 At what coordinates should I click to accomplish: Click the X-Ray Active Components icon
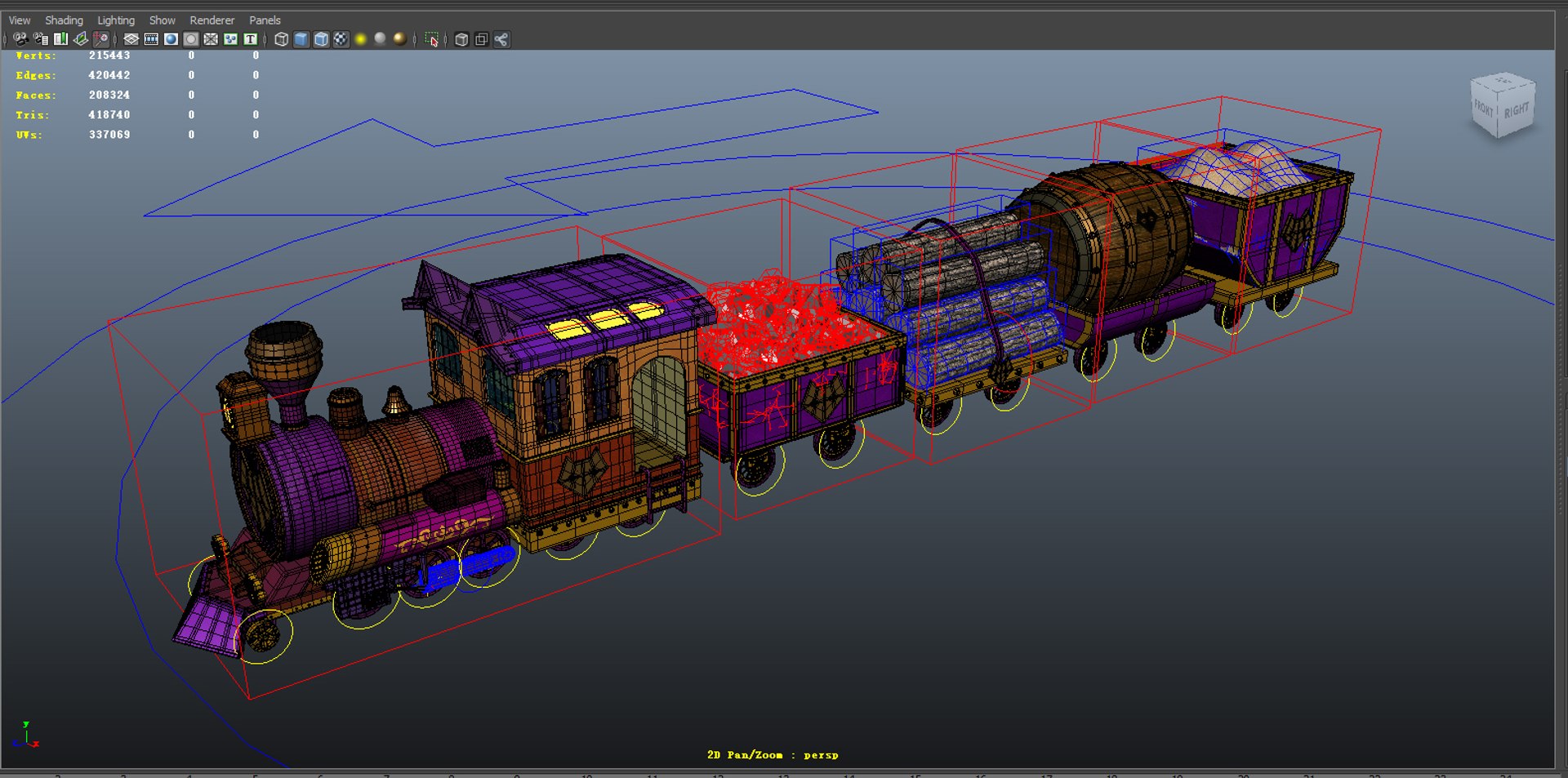pyautogui.click(x=482, y=39)
